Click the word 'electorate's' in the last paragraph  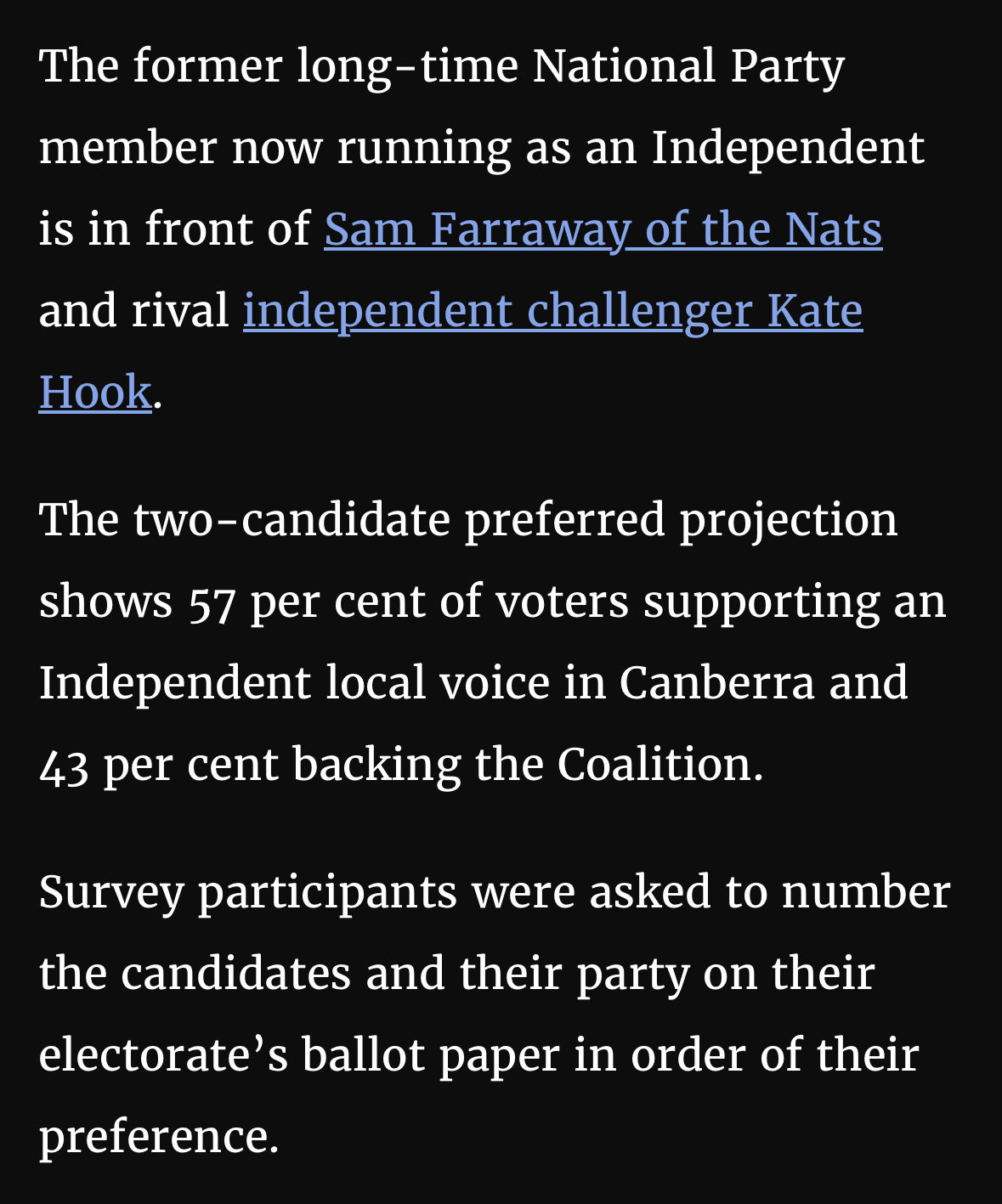163,1054
